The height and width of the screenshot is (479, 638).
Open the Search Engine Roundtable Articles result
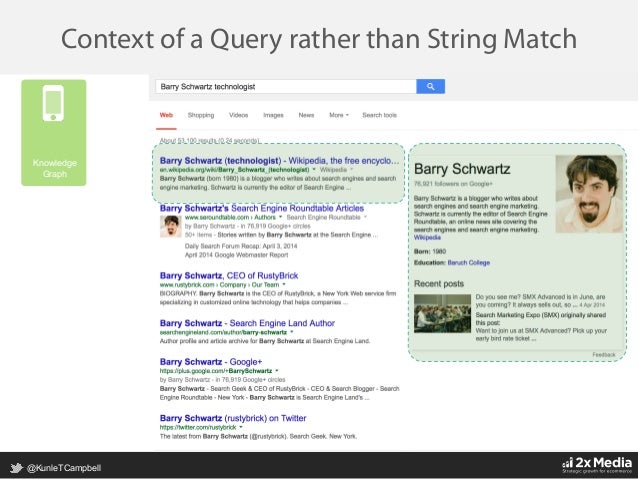pyautogui.click(x=262, y=208)
